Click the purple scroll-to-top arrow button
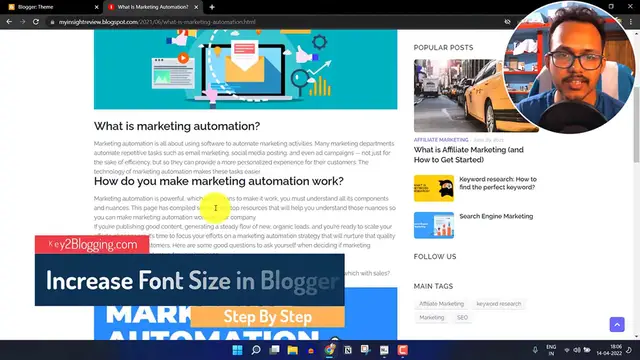The height and width of the screenshot is (360, 640). (x=617, y=324)
